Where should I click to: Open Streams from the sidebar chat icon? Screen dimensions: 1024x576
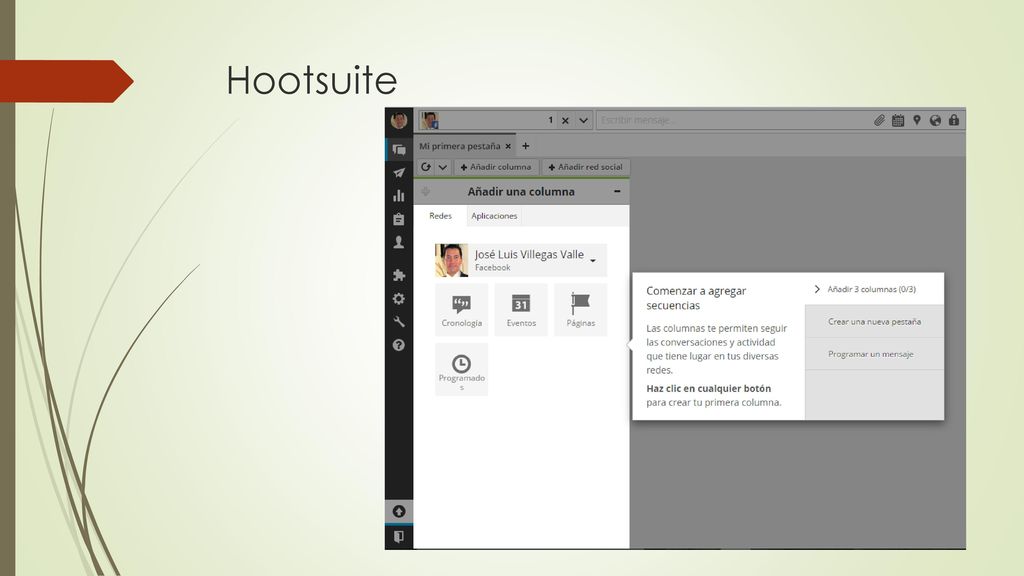point(399,150)
